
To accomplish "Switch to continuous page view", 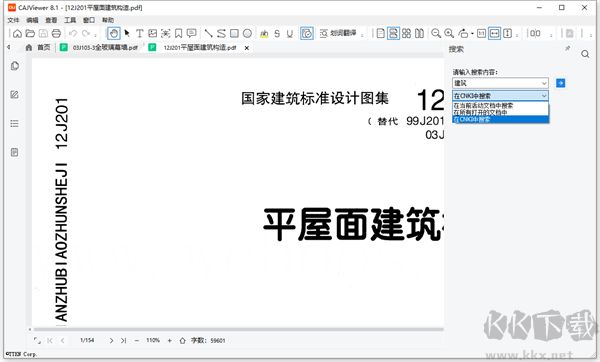I will click(393, 34).
